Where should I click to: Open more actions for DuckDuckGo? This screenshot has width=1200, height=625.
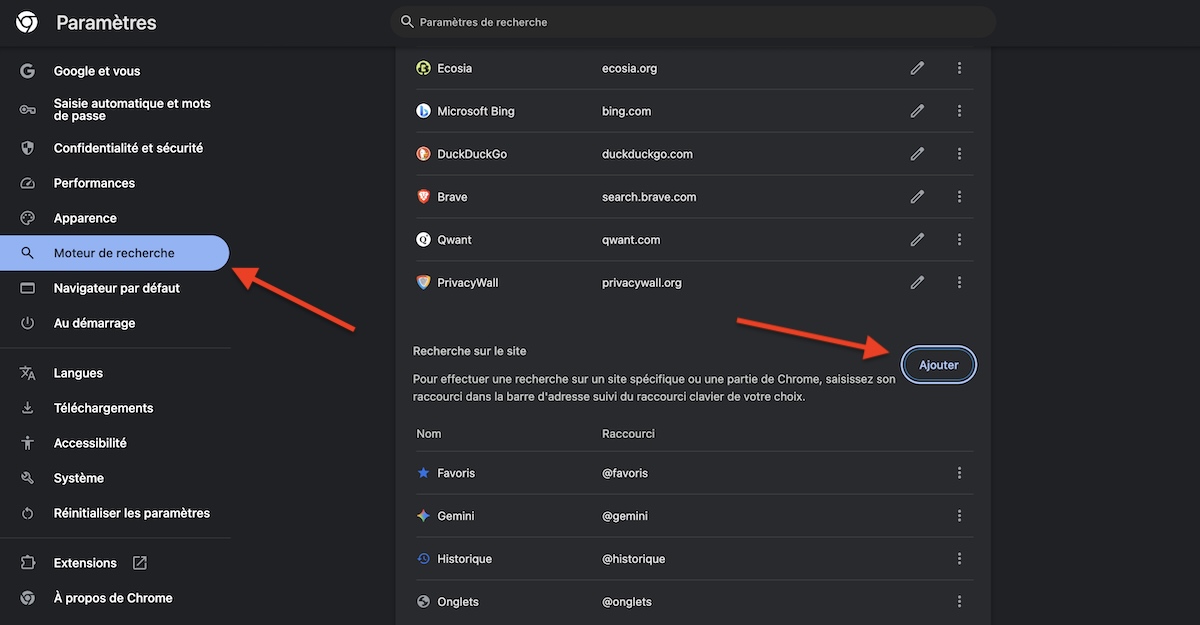tap(959, 154)
